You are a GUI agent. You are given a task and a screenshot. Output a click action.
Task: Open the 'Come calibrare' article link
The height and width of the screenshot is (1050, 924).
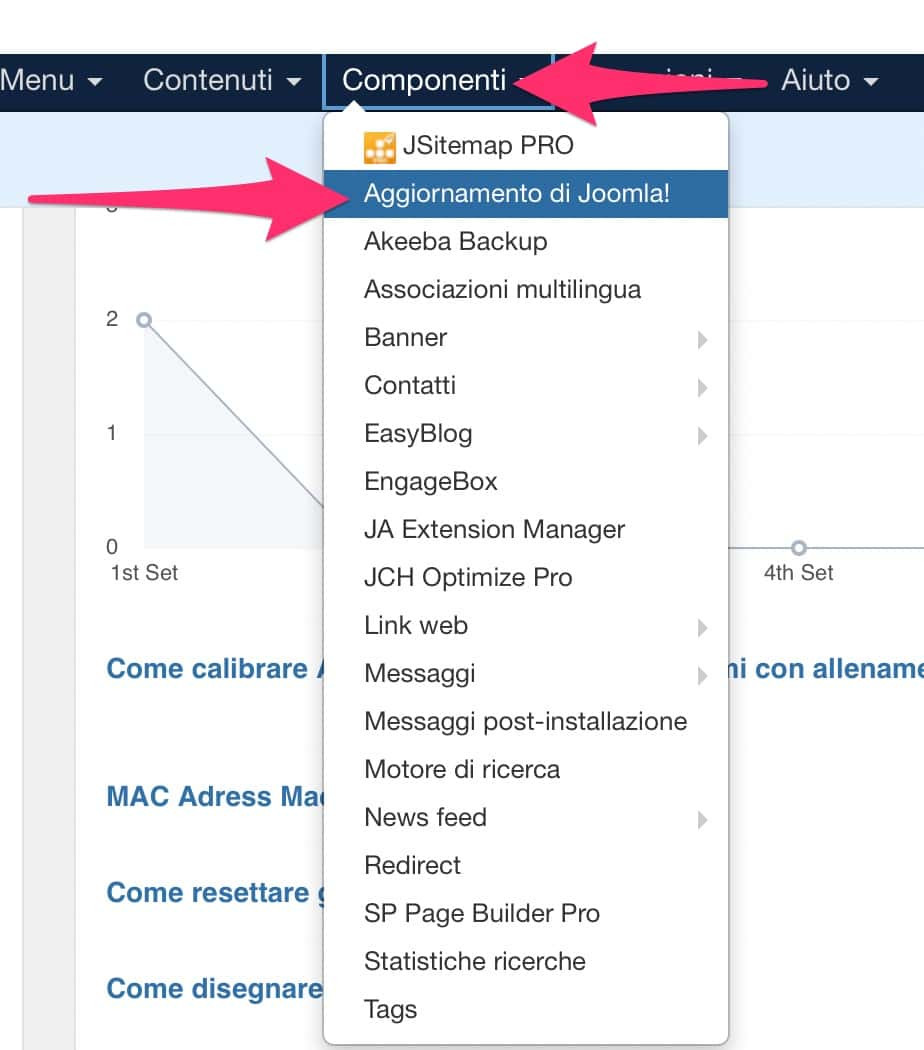pyautogui.click(x=214, y=669)
